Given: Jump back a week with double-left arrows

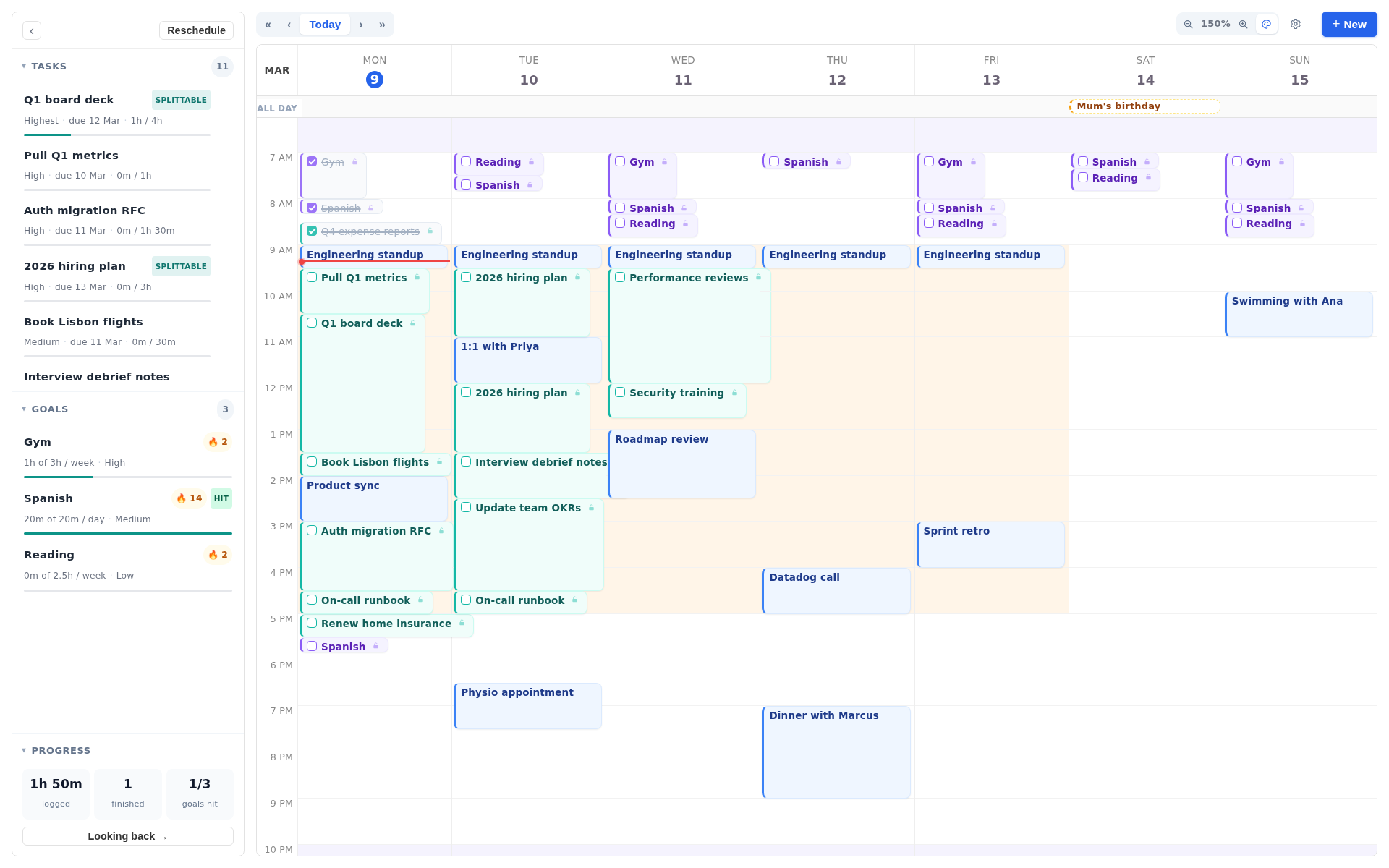Looking at the screenshot, I should click(x=268, y=25).
